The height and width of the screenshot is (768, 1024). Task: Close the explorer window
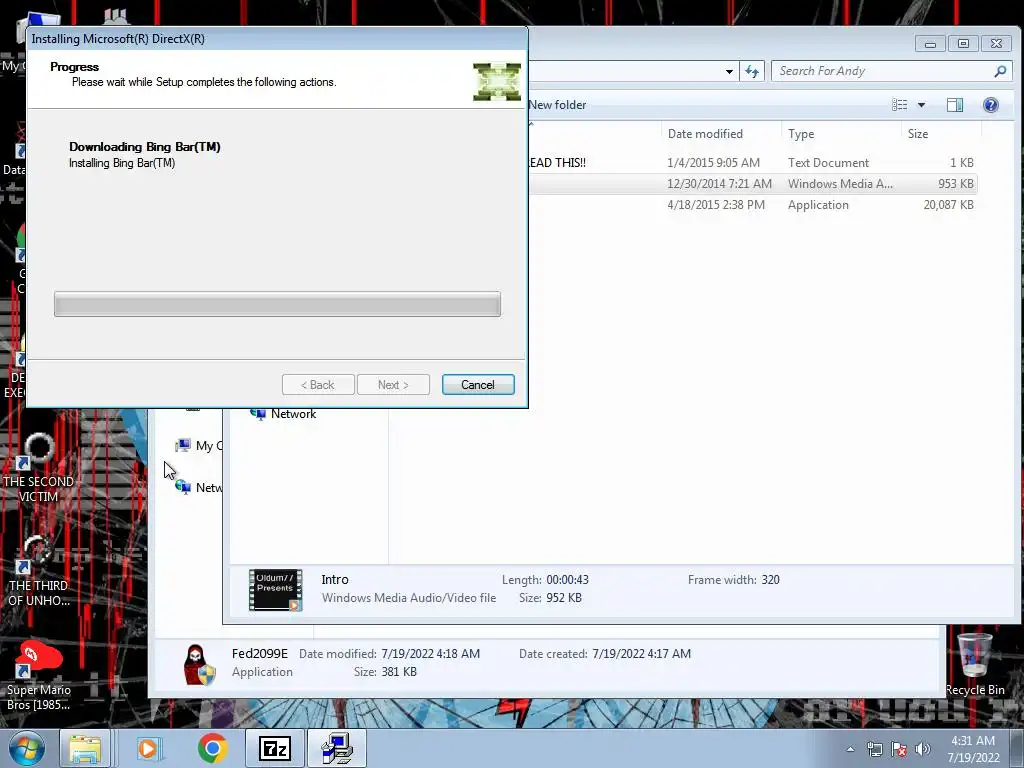[x=996, y=44]
